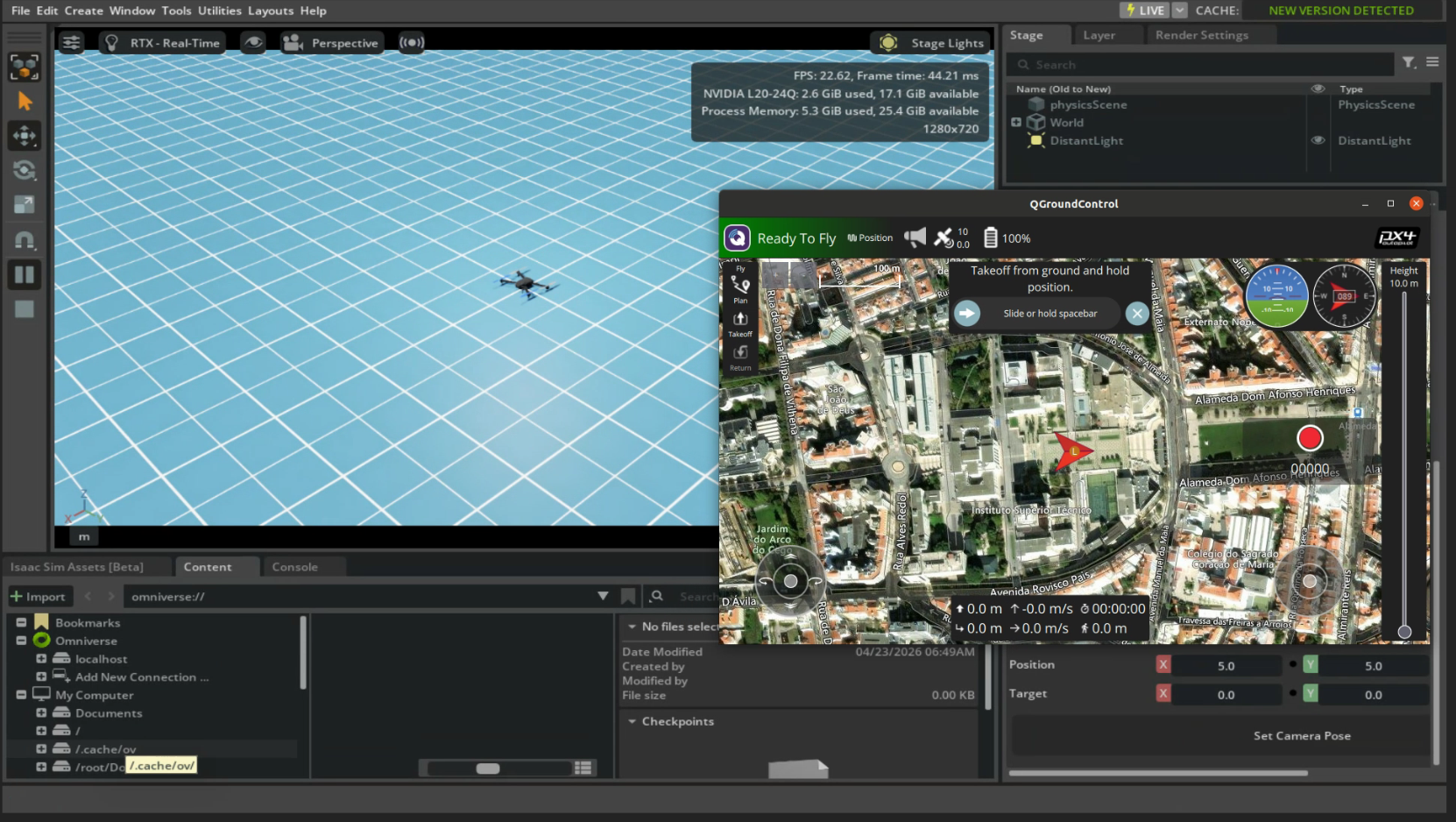Click Ready To Fly status in QGroundControl
The height and width of the screenshot is (822, 1456).
[796, 238]
